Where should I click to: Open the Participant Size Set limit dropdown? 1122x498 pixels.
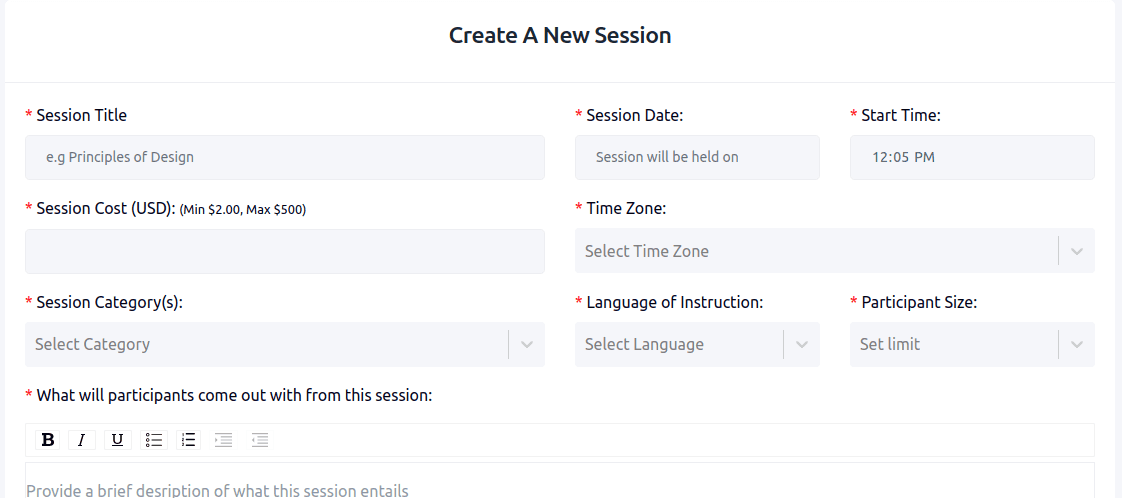(x=972, y=344)
